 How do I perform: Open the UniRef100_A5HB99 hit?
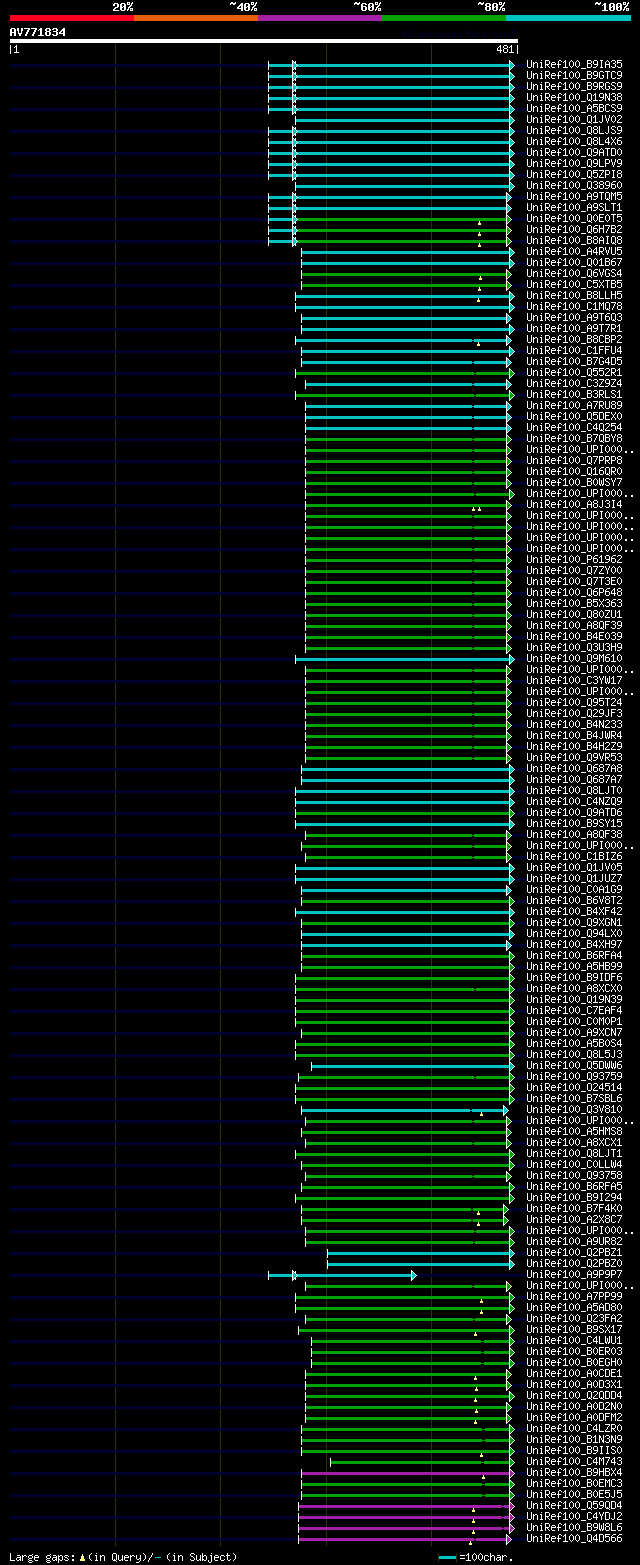point(574,966)
